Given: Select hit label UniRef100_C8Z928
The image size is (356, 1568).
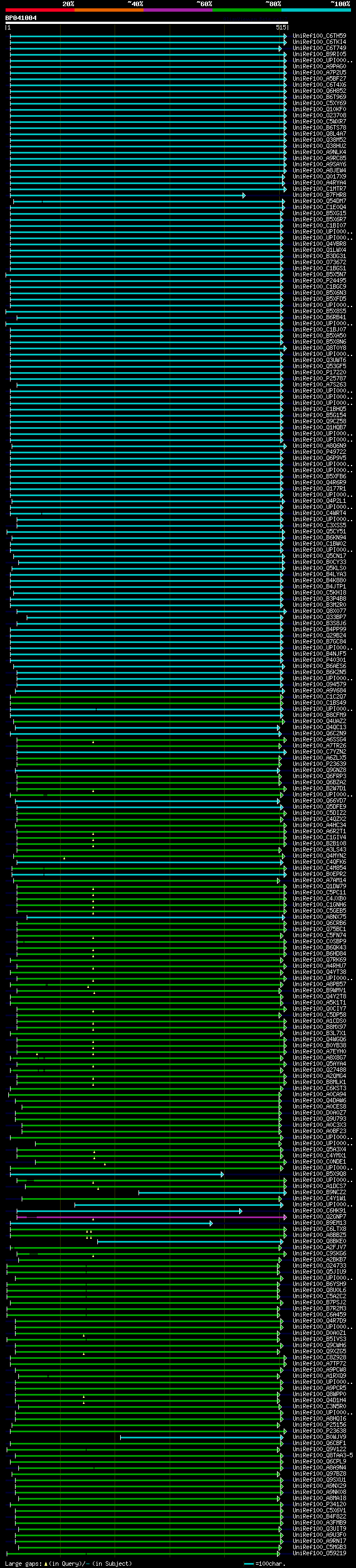Looking at the screenshot, I should click(319, 1357).
